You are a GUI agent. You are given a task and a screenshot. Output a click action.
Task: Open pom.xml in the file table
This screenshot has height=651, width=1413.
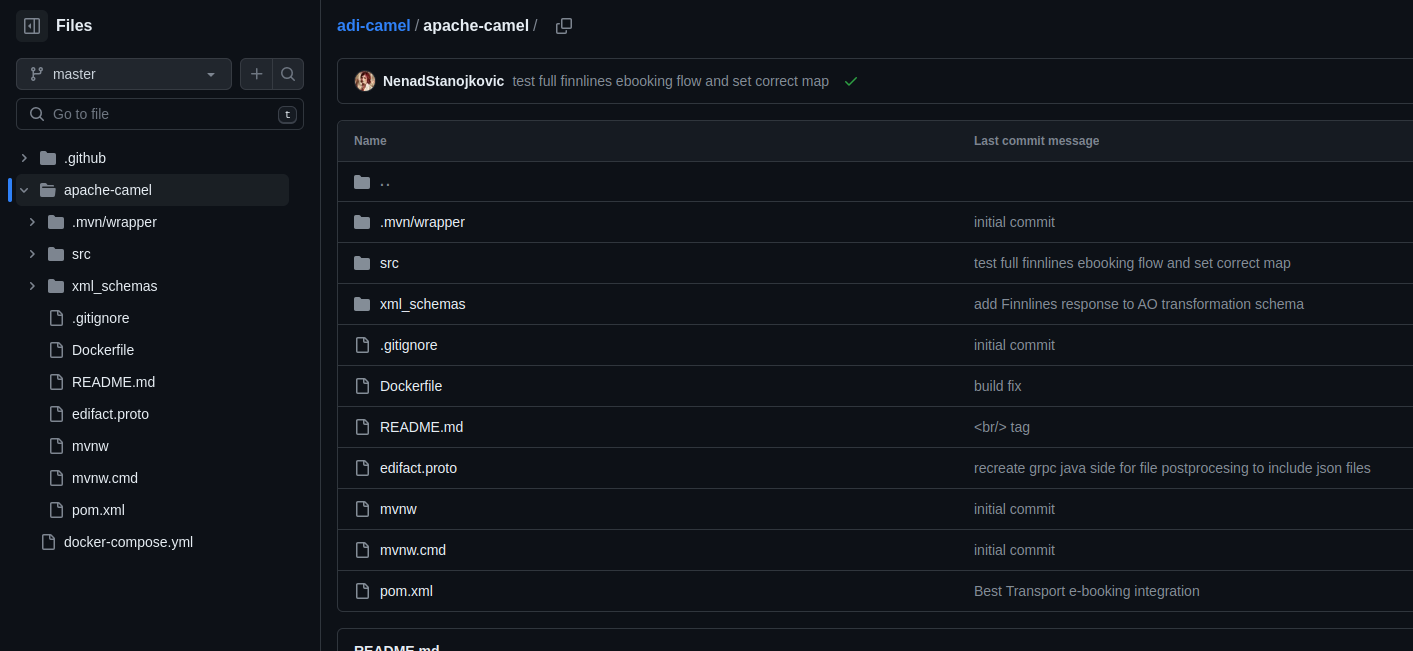click(406, 591)
